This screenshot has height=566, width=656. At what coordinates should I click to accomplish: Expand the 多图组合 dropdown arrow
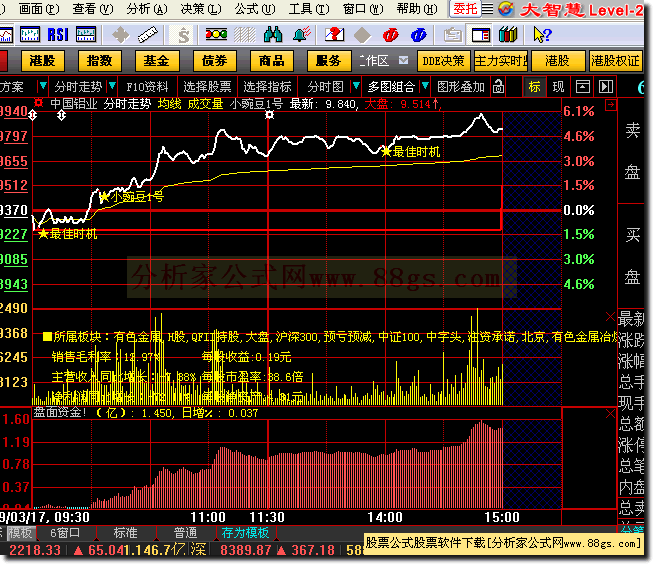[x=425, y=86]
